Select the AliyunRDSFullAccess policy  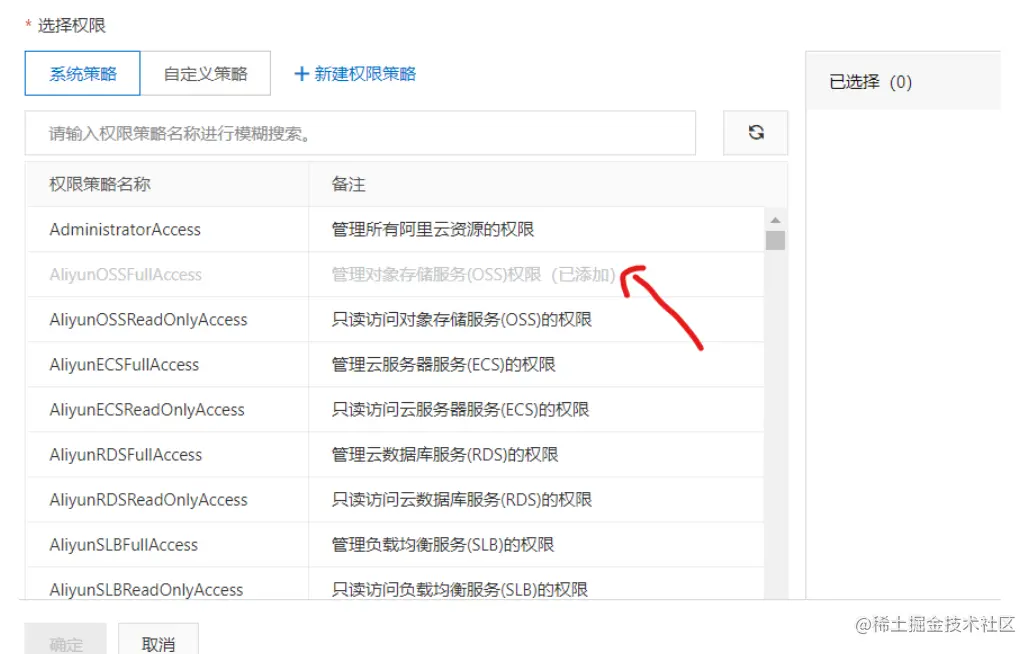(125, 454)
